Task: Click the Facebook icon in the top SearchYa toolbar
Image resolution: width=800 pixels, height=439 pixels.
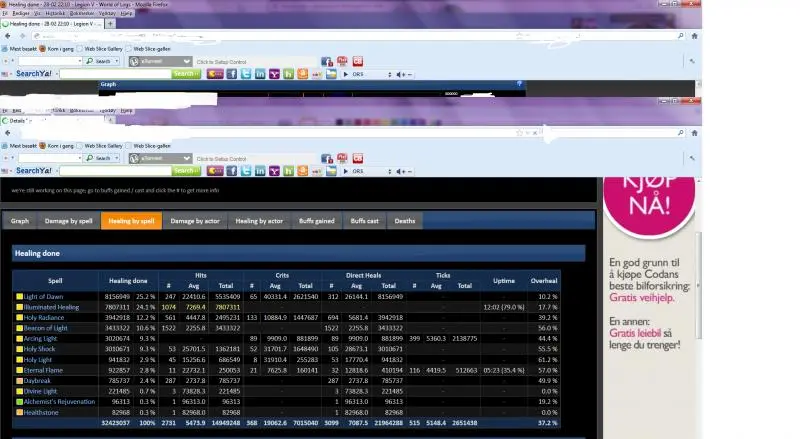Action: 231,73
